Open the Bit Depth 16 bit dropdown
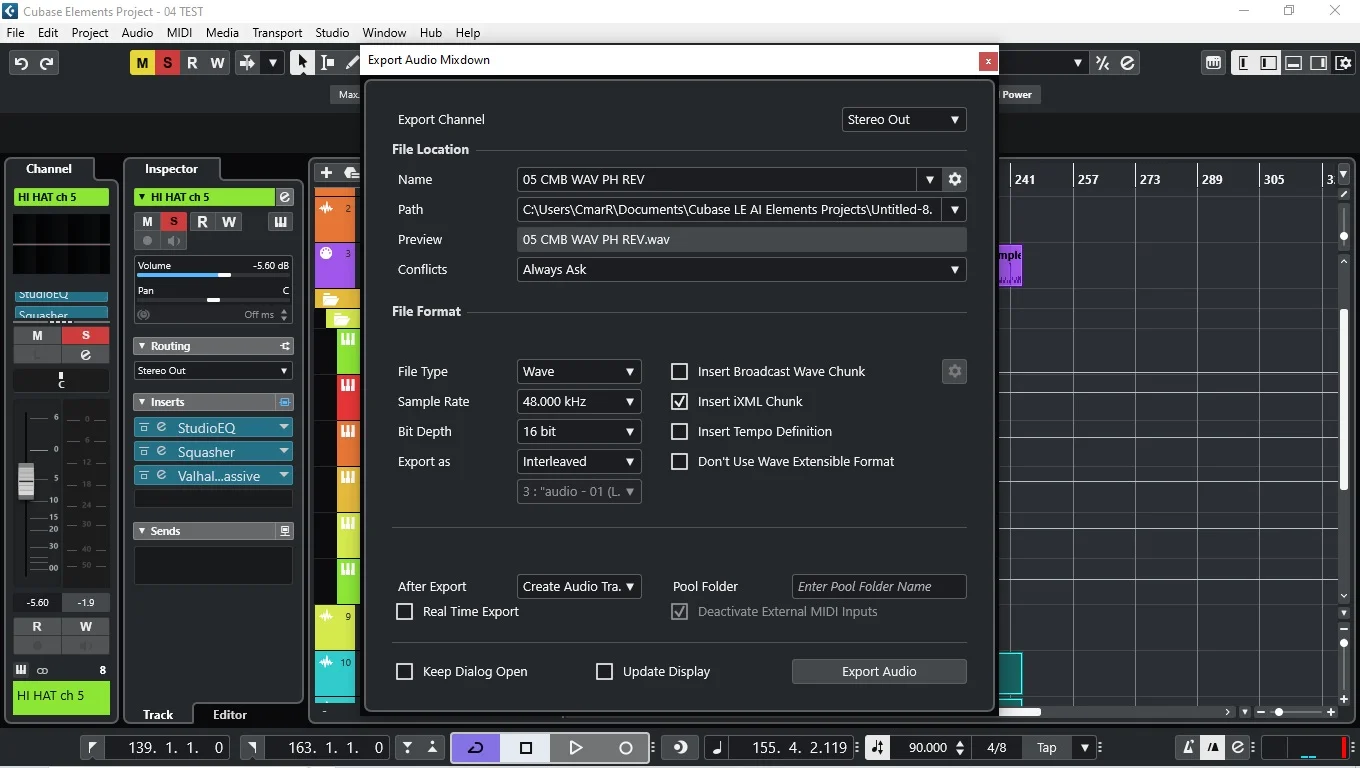 [x=578, y=431]
